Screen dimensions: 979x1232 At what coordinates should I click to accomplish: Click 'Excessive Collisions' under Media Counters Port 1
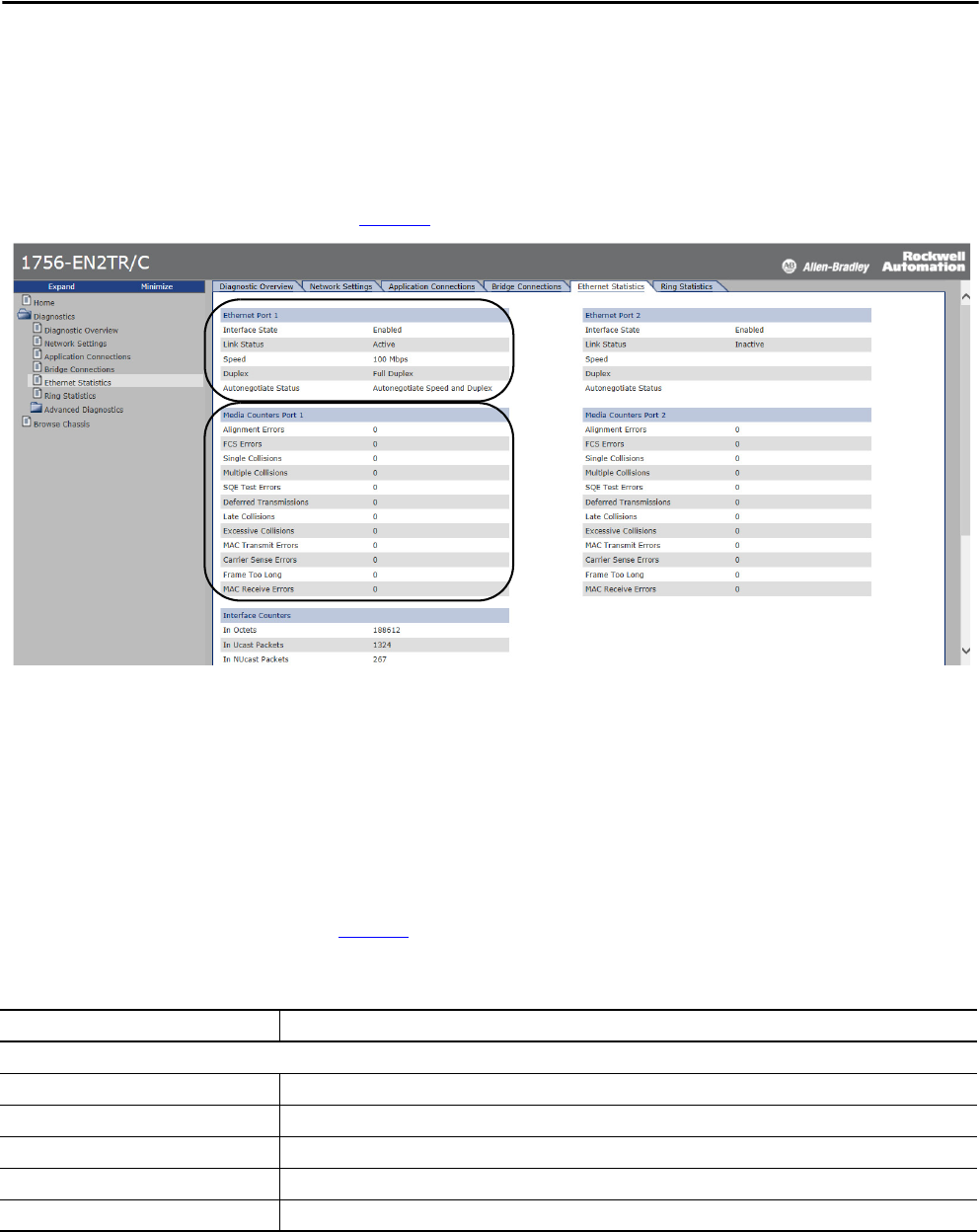259,531
